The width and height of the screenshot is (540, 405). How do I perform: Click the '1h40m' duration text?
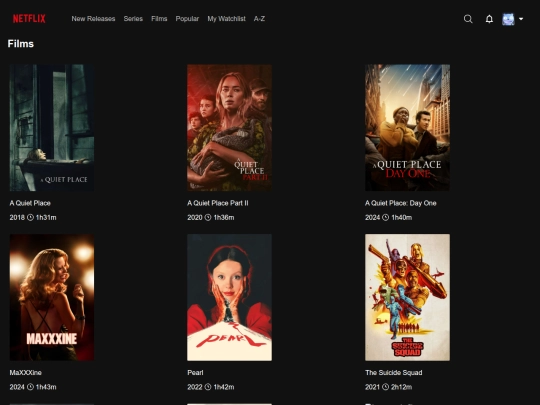(402, 217)
